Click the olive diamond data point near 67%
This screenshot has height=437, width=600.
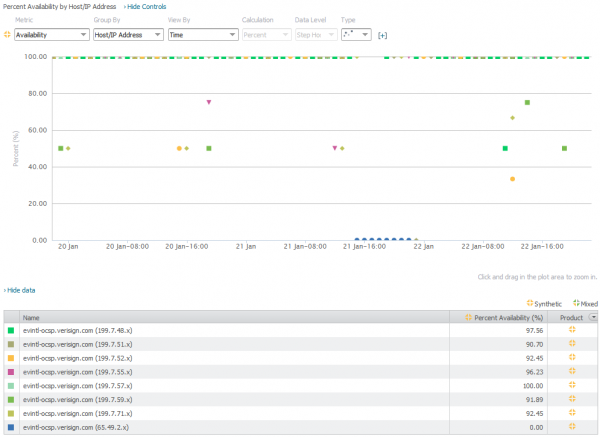[x=512, y=117]
